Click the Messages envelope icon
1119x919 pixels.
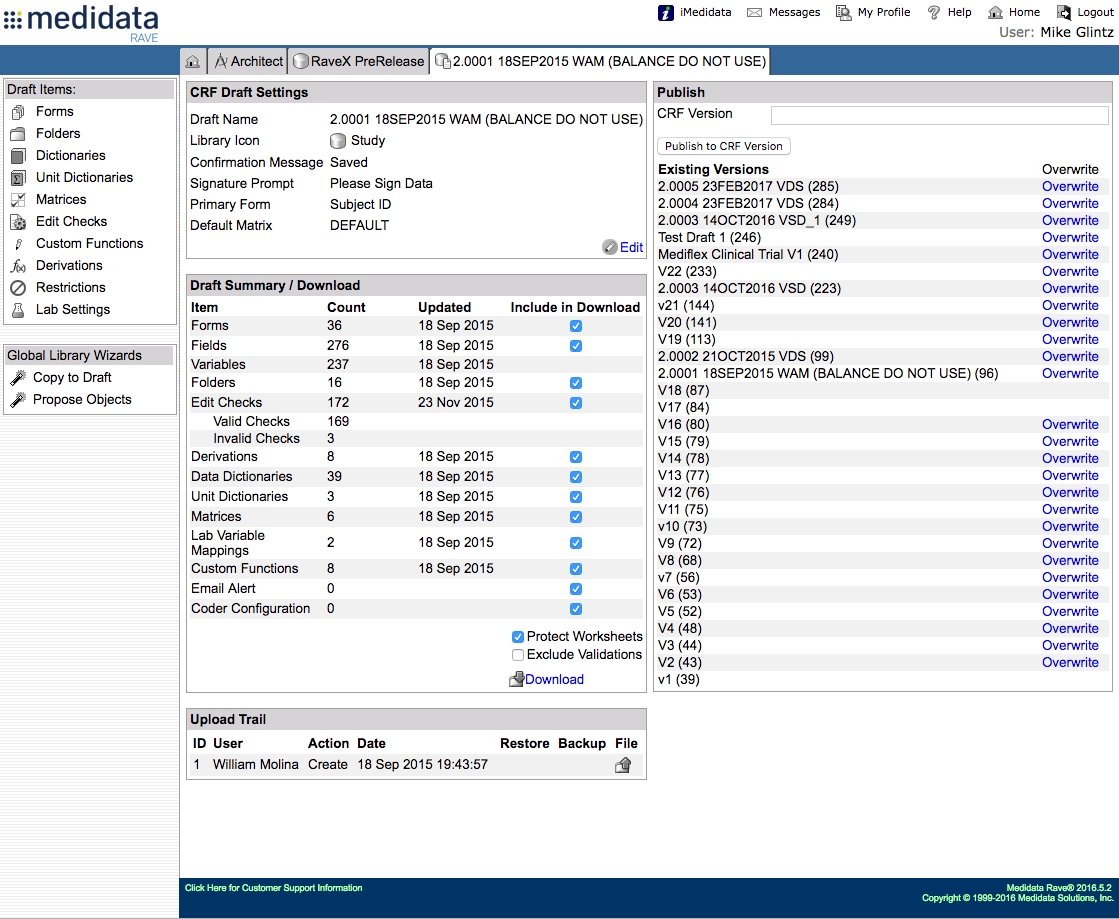point(754,13)
